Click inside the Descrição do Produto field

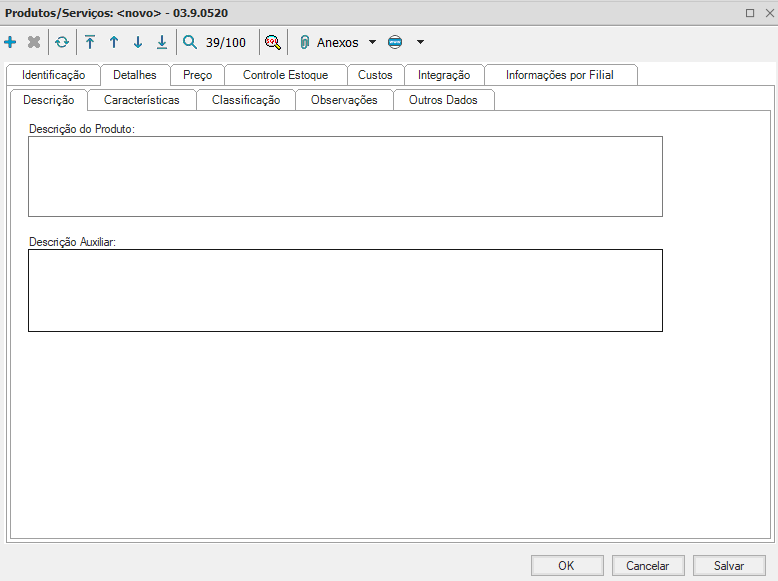coord(345,176)
